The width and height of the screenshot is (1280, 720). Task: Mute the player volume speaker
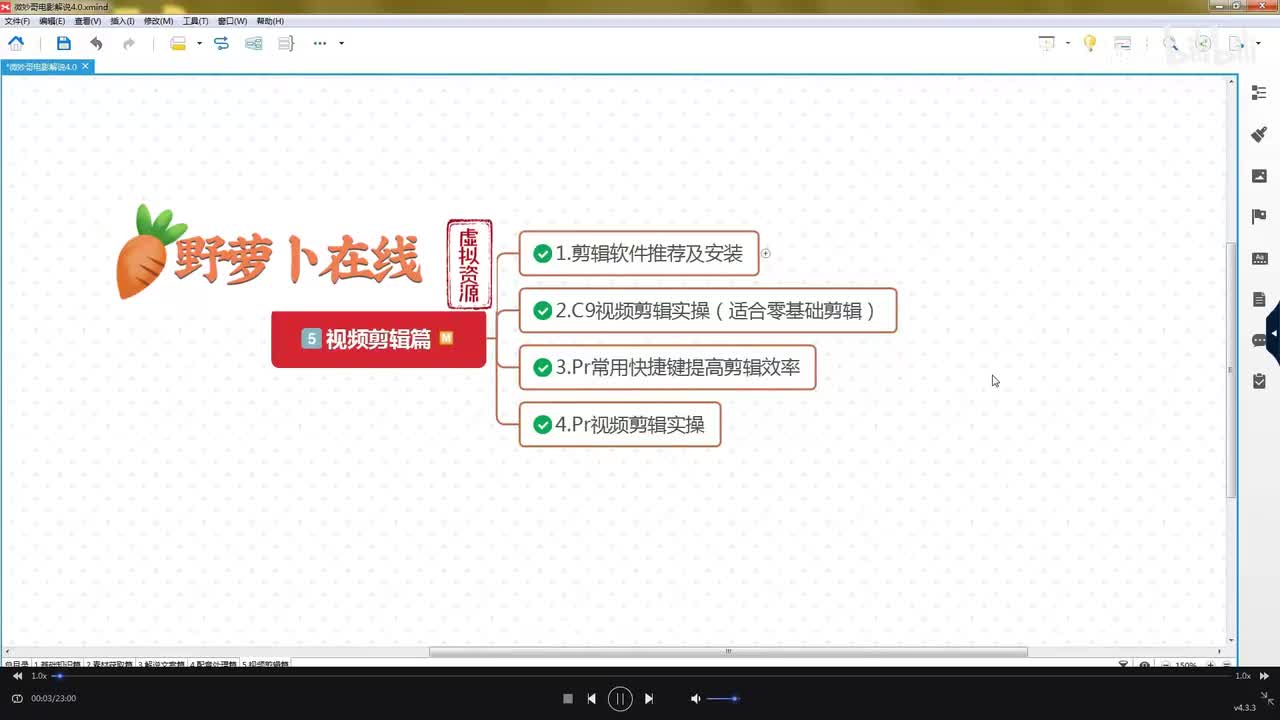(x=696, y=699)
